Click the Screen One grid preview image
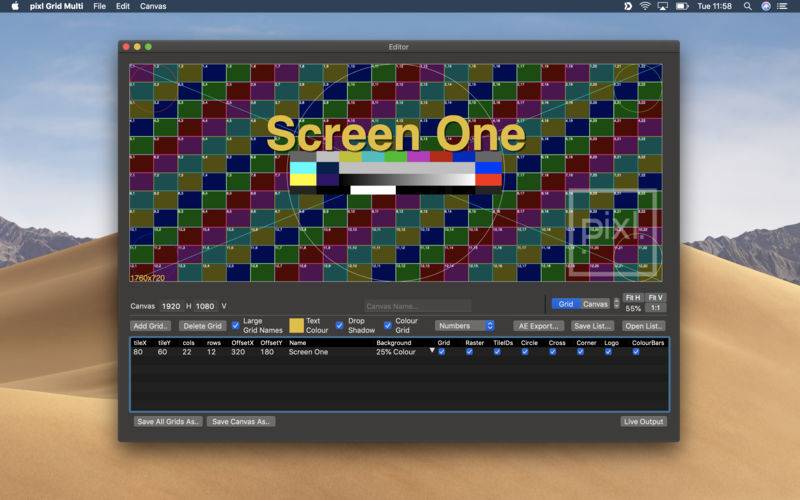 [x=396, y=172]
